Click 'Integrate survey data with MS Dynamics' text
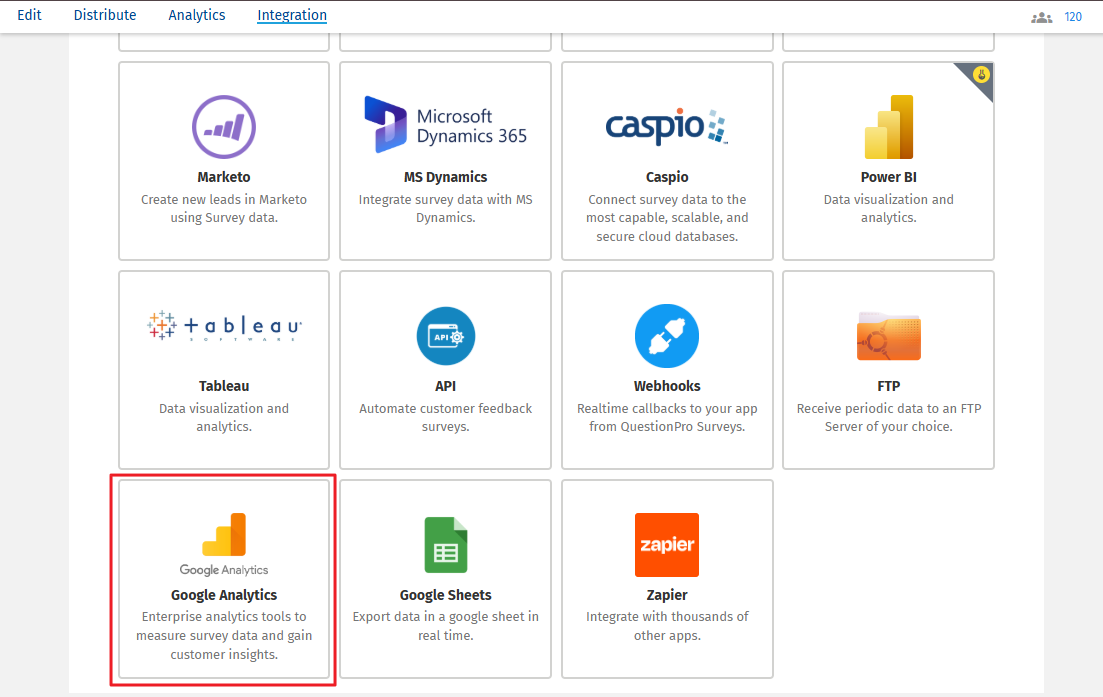This screenshot has width=1103, height=697. click(445, 208)
